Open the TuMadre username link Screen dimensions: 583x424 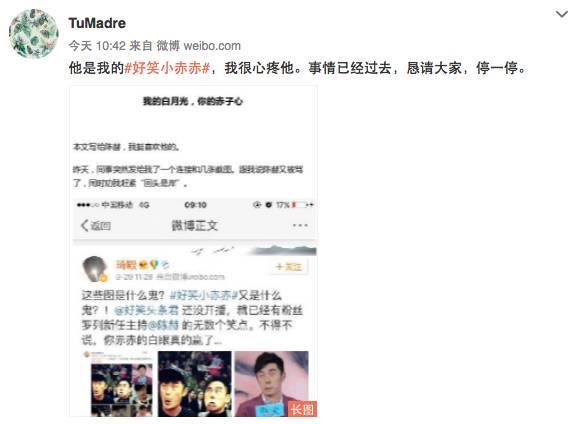tap(97, 23)
